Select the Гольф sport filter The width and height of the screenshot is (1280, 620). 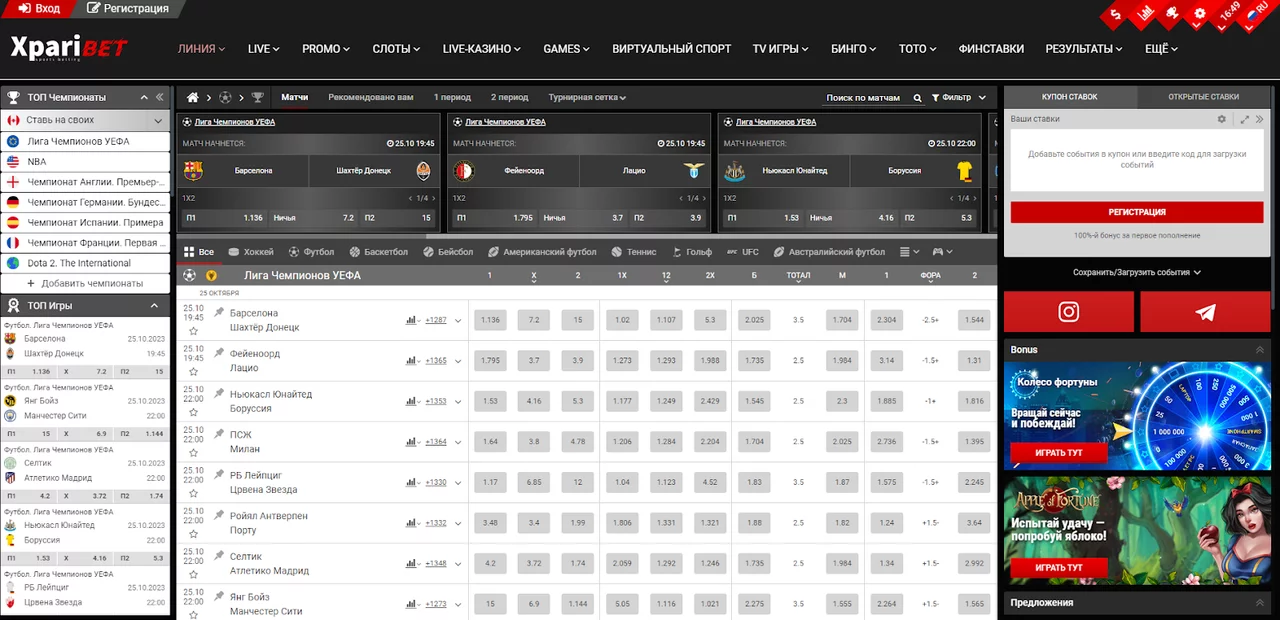692,252
